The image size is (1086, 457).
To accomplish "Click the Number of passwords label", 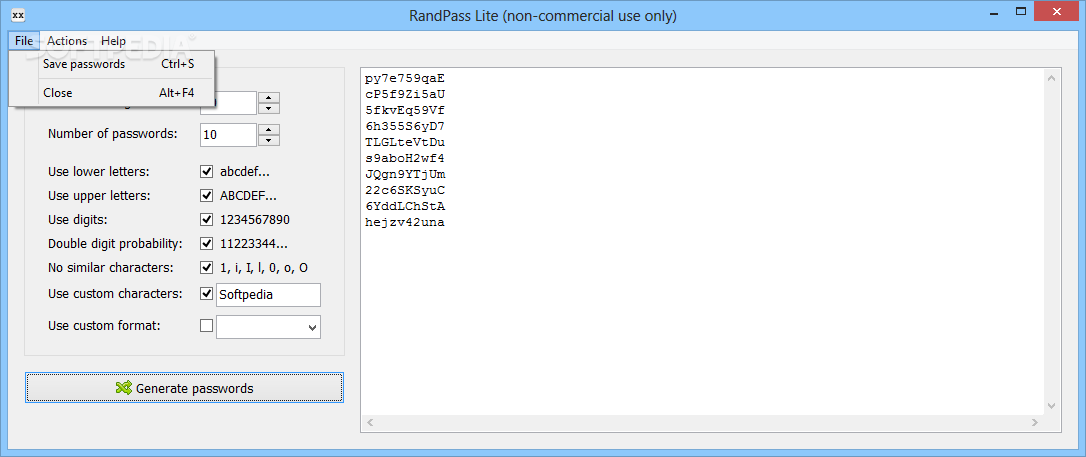I will (113, 134).
